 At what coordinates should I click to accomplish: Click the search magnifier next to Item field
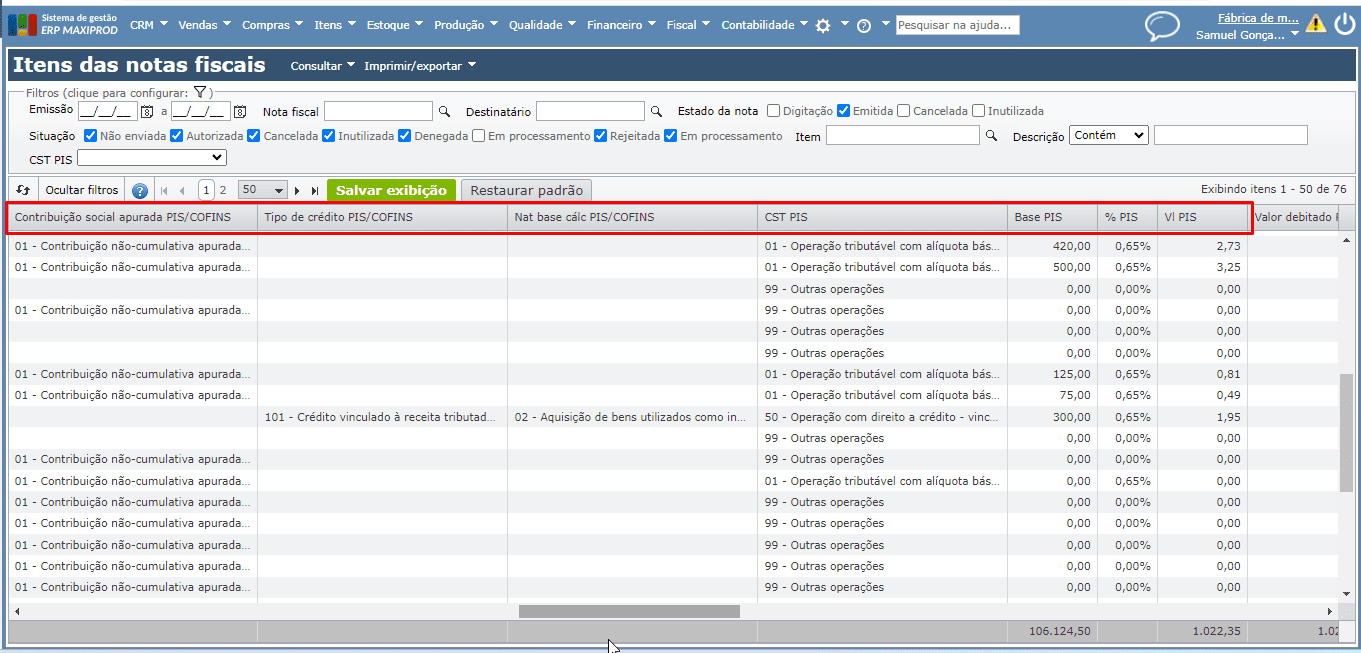pos(992,135)
